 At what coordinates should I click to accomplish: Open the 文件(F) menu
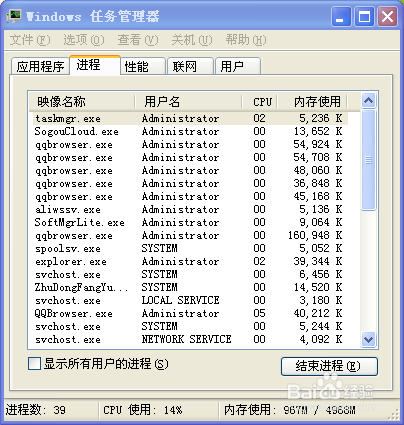[30, 40]
